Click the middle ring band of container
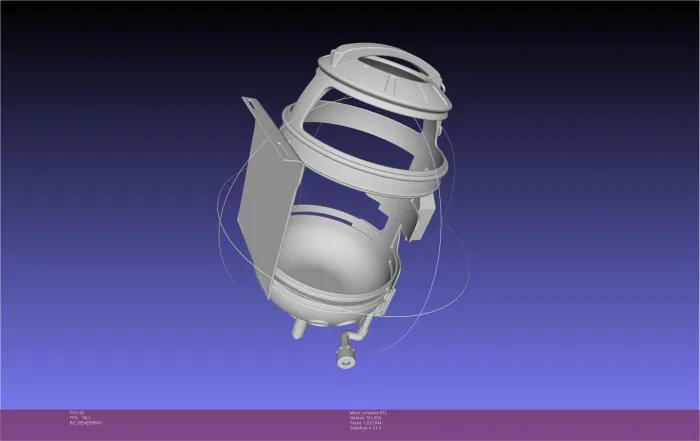700x441 pixels. [366, 174]
